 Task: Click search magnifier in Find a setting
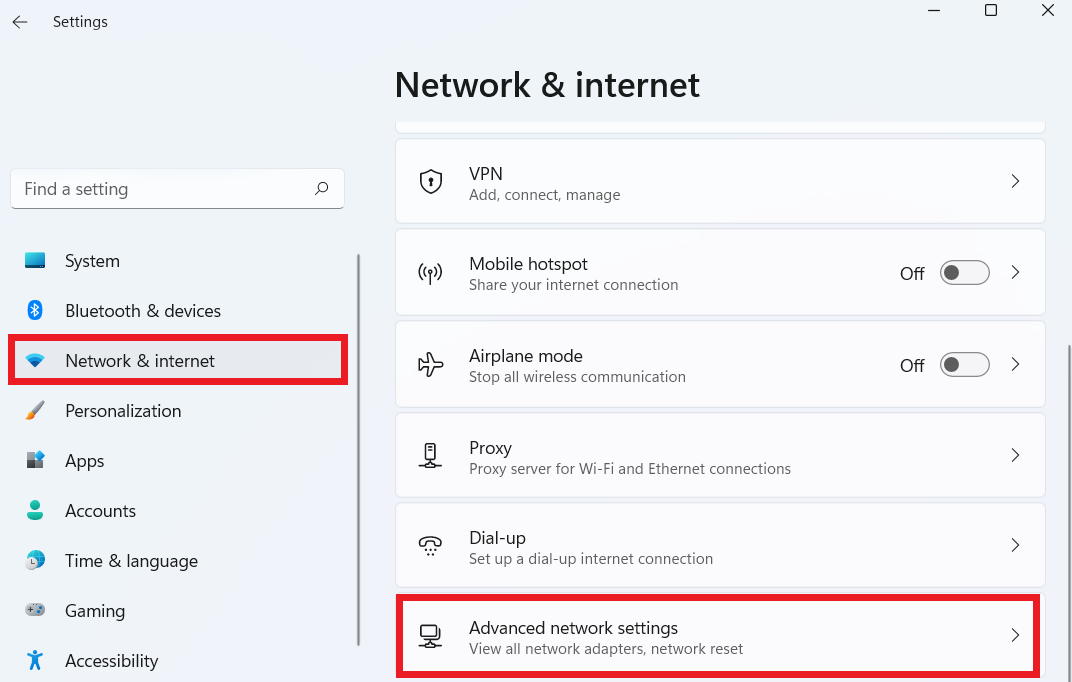[322, 188]
